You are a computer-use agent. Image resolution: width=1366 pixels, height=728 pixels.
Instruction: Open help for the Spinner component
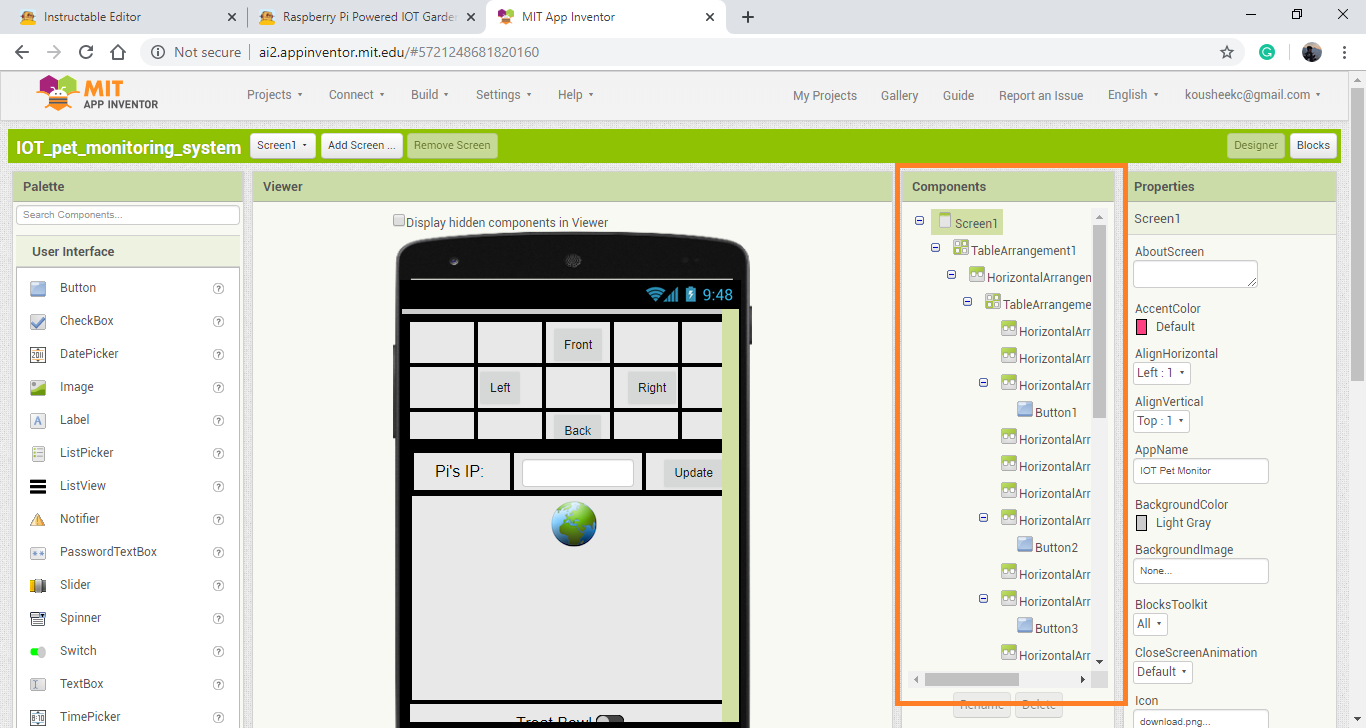218,618
